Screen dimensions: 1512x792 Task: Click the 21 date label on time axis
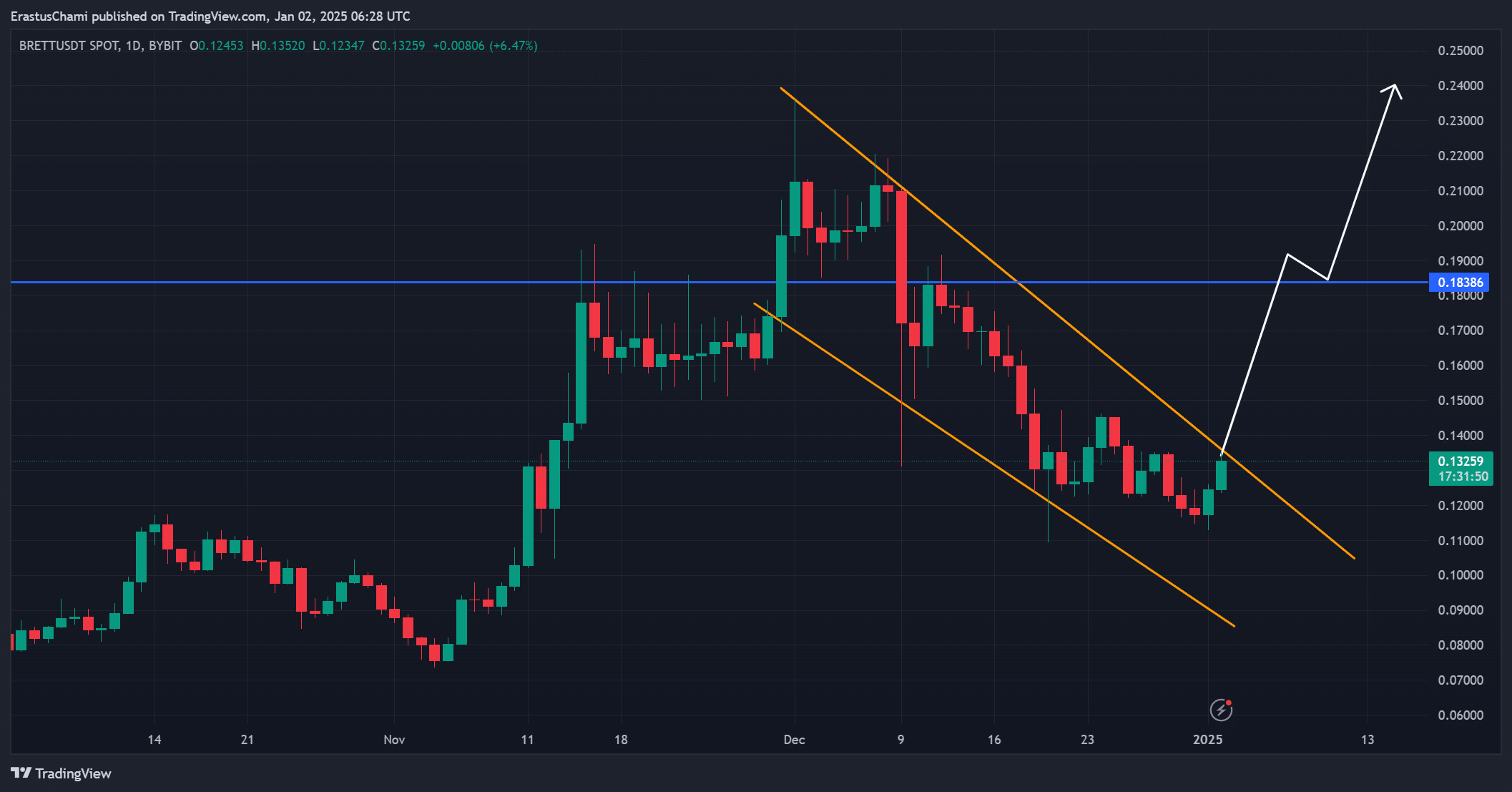[x=247, y=740]
